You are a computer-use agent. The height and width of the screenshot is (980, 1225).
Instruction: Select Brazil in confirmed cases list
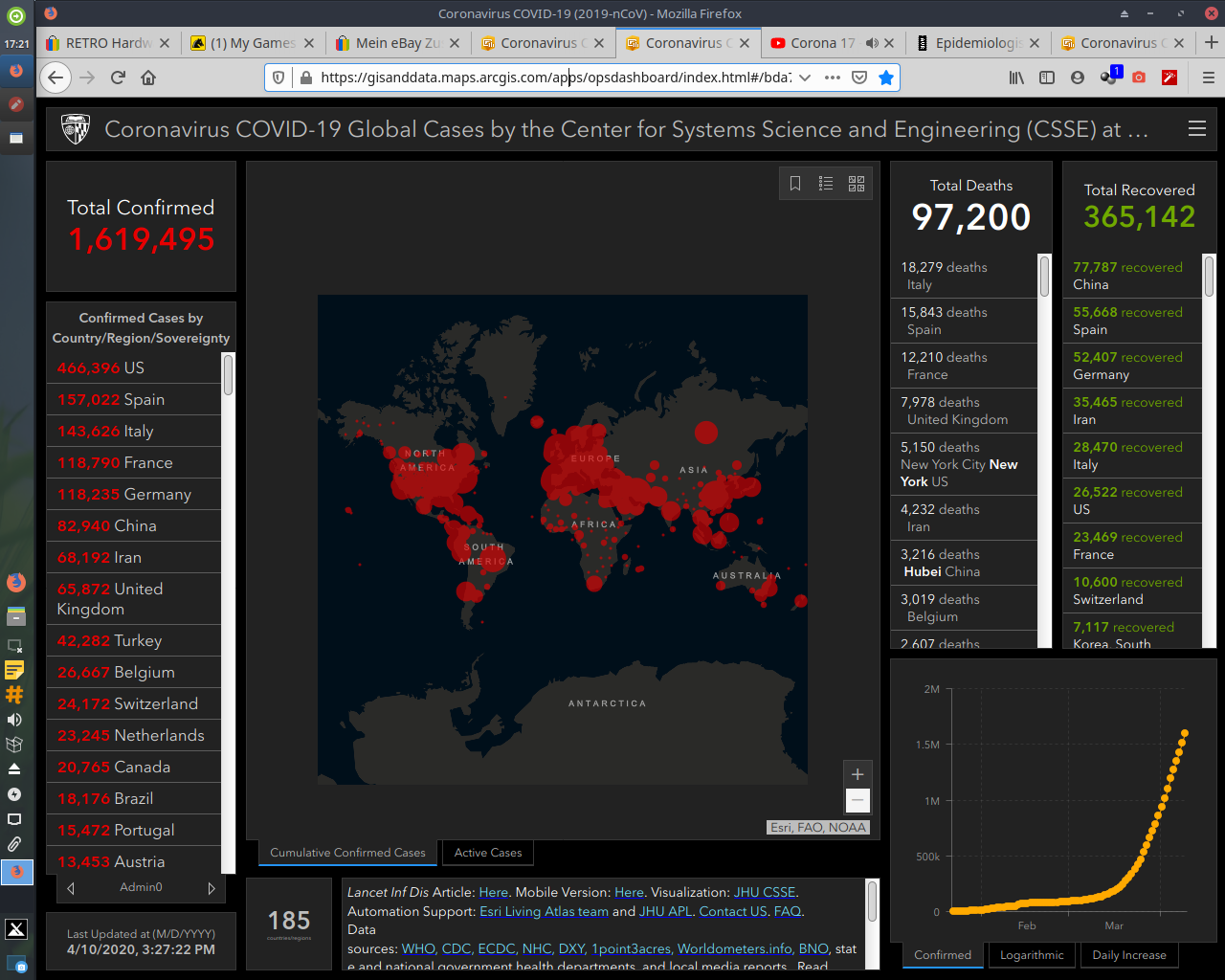(x=134, y=798)
